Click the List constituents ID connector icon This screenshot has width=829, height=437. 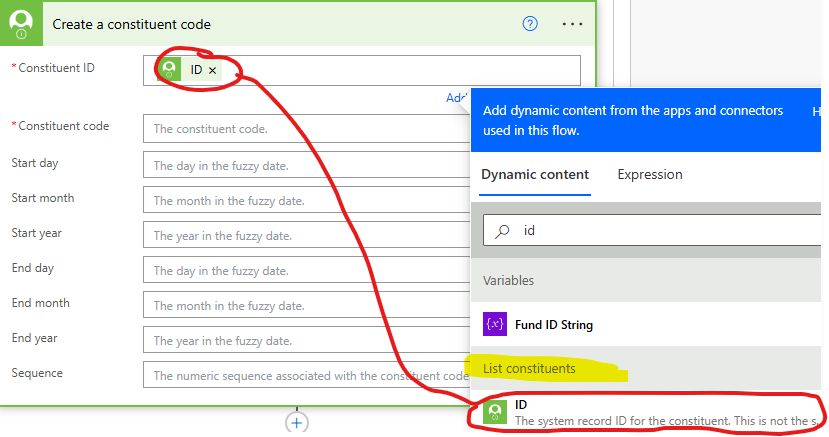tap(495, 412)
